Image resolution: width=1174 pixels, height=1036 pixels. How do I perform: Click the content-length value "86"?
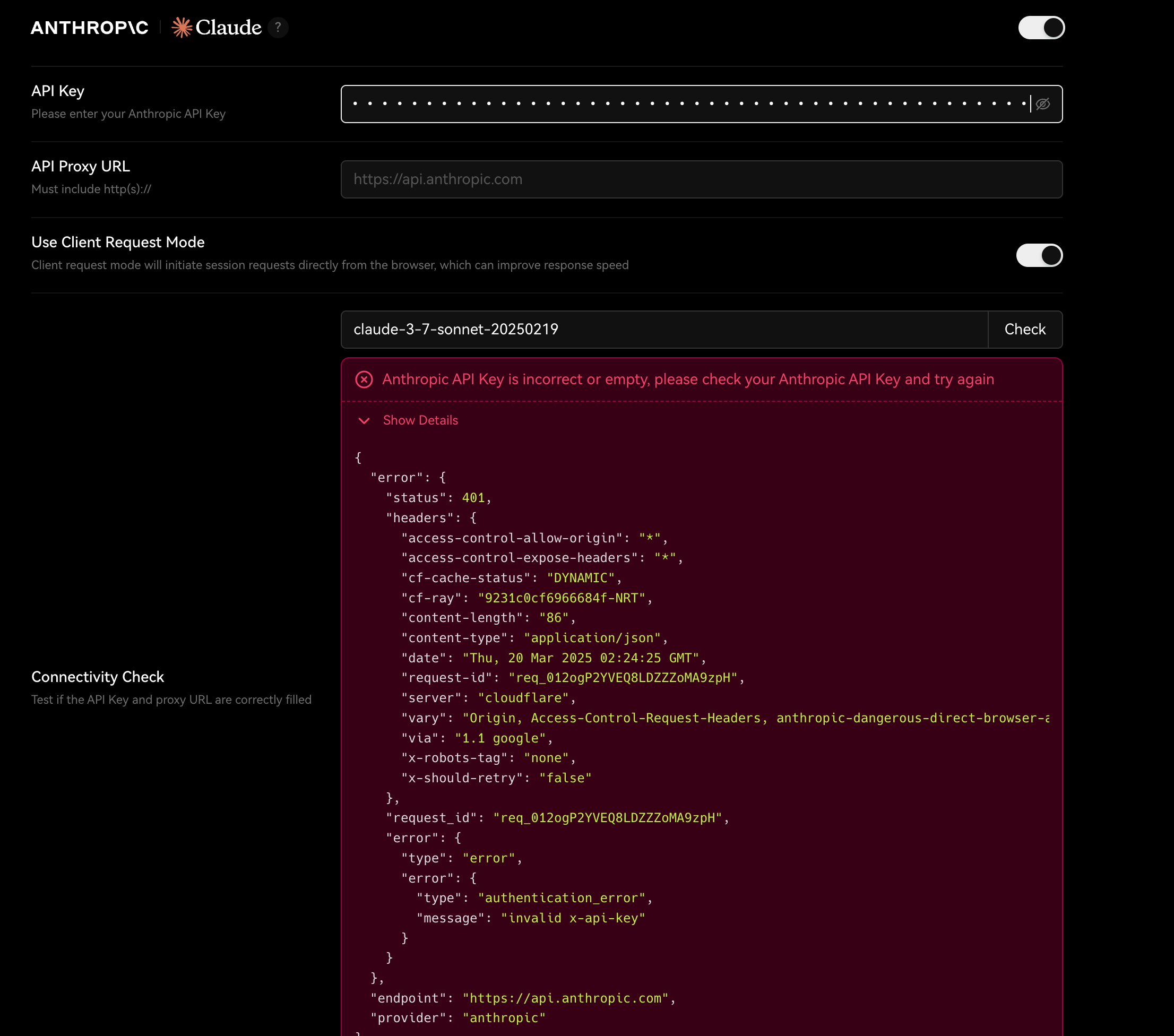554,618
